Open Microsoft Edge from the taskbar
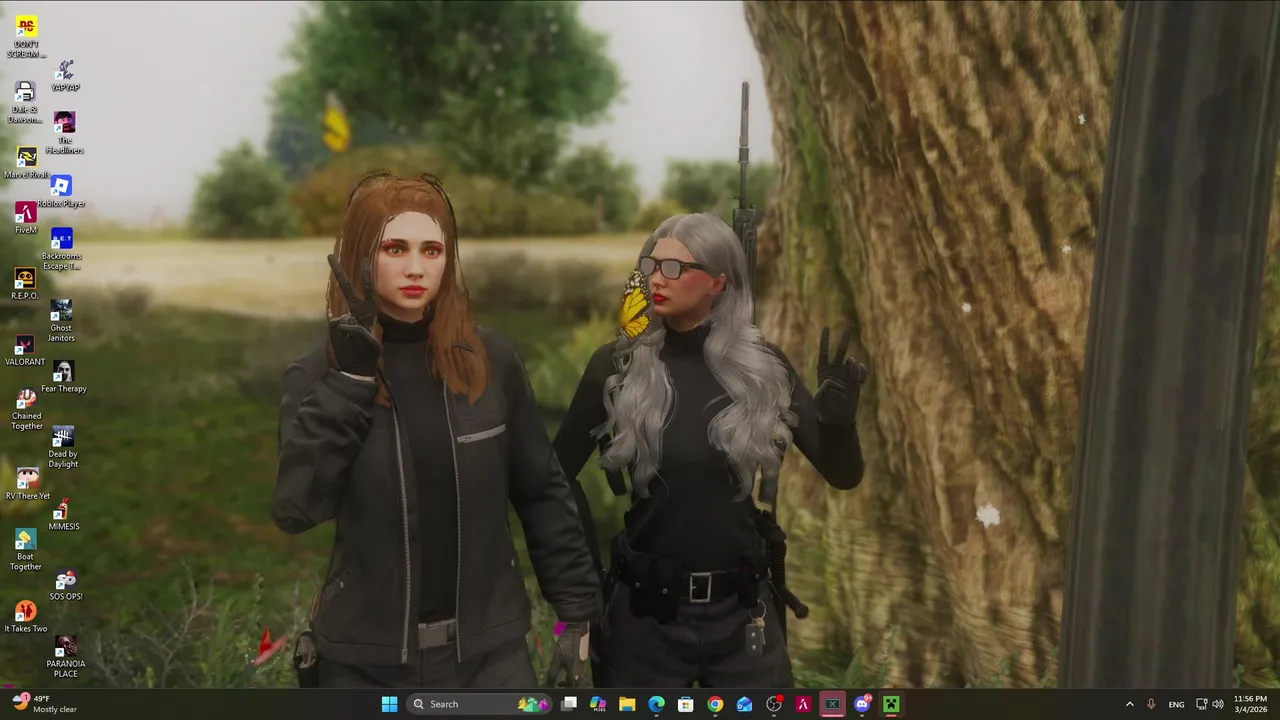The image size is (1280, 720). point(656,704)
